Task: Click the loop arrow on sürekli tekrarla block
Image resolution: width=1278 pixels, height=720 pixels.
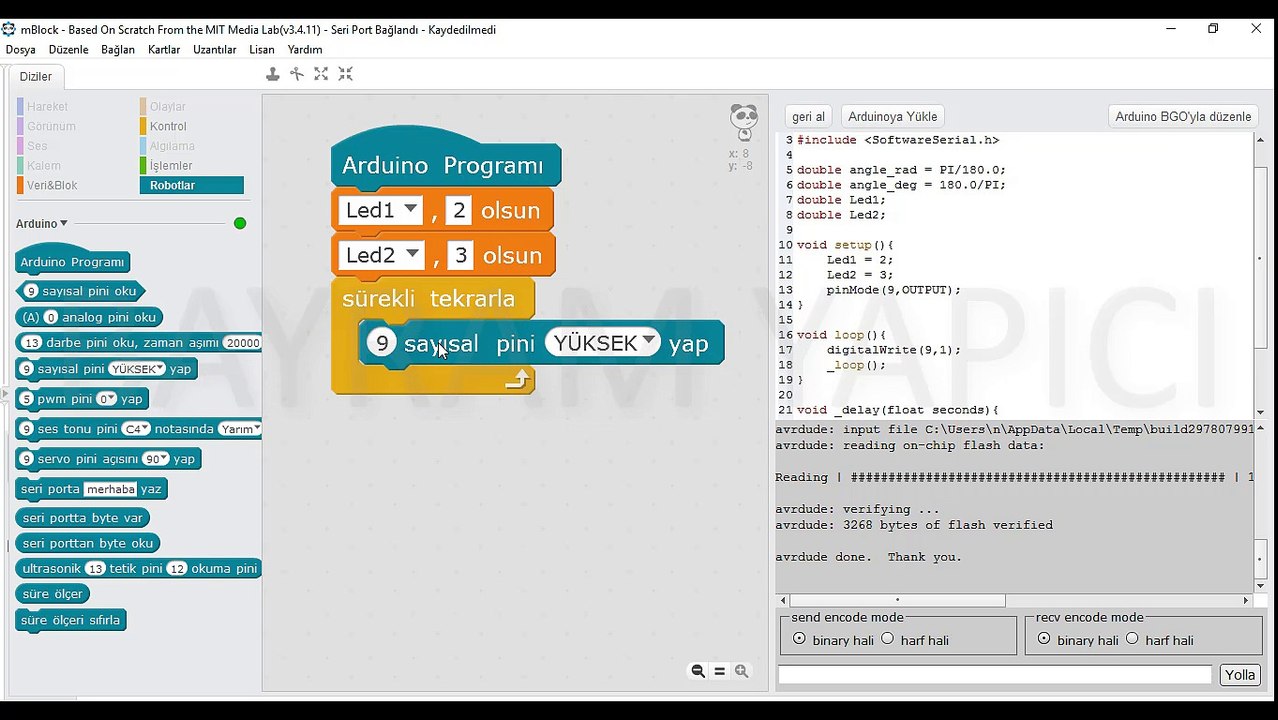Action: pyautogui.click(x=517, y=380)
